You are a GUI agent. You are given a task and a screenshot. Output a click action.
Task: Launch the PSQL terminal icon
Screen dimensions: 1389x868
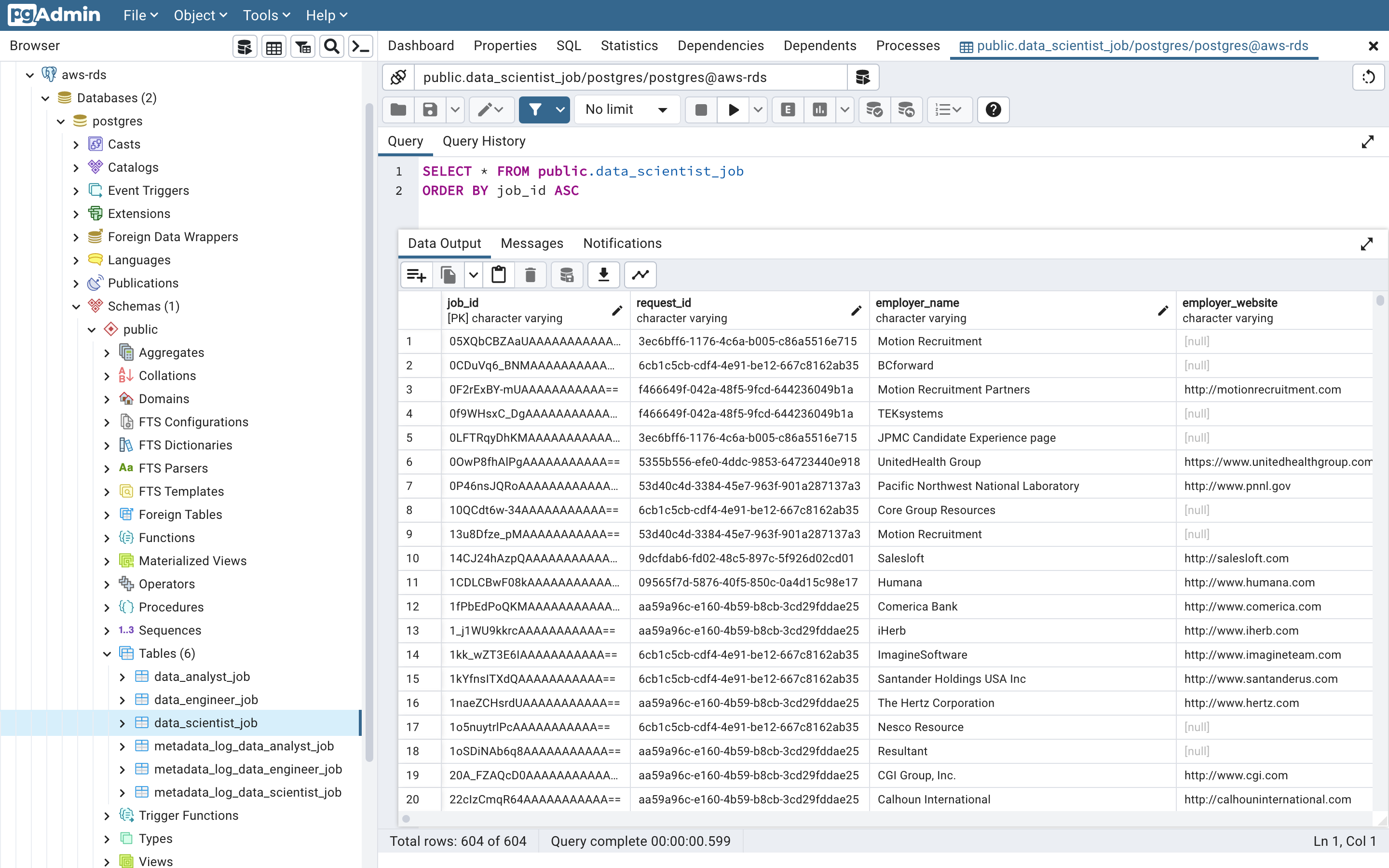tap(360, 46)
